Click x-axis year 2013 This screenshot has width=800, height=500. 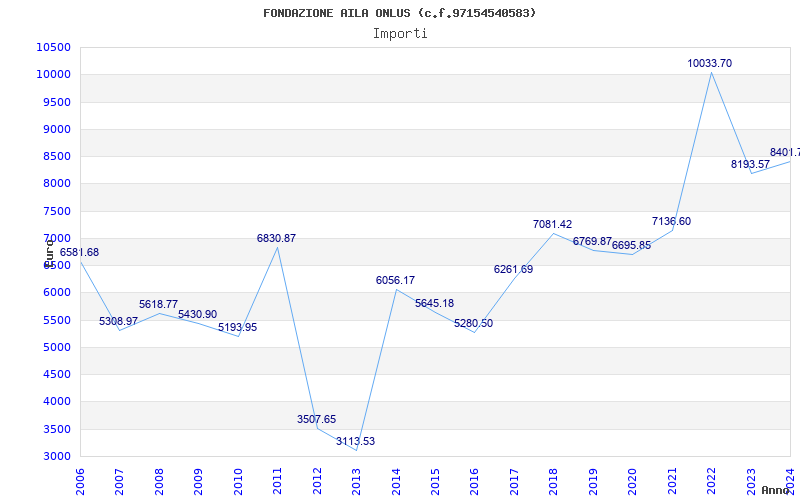(356, 482)
